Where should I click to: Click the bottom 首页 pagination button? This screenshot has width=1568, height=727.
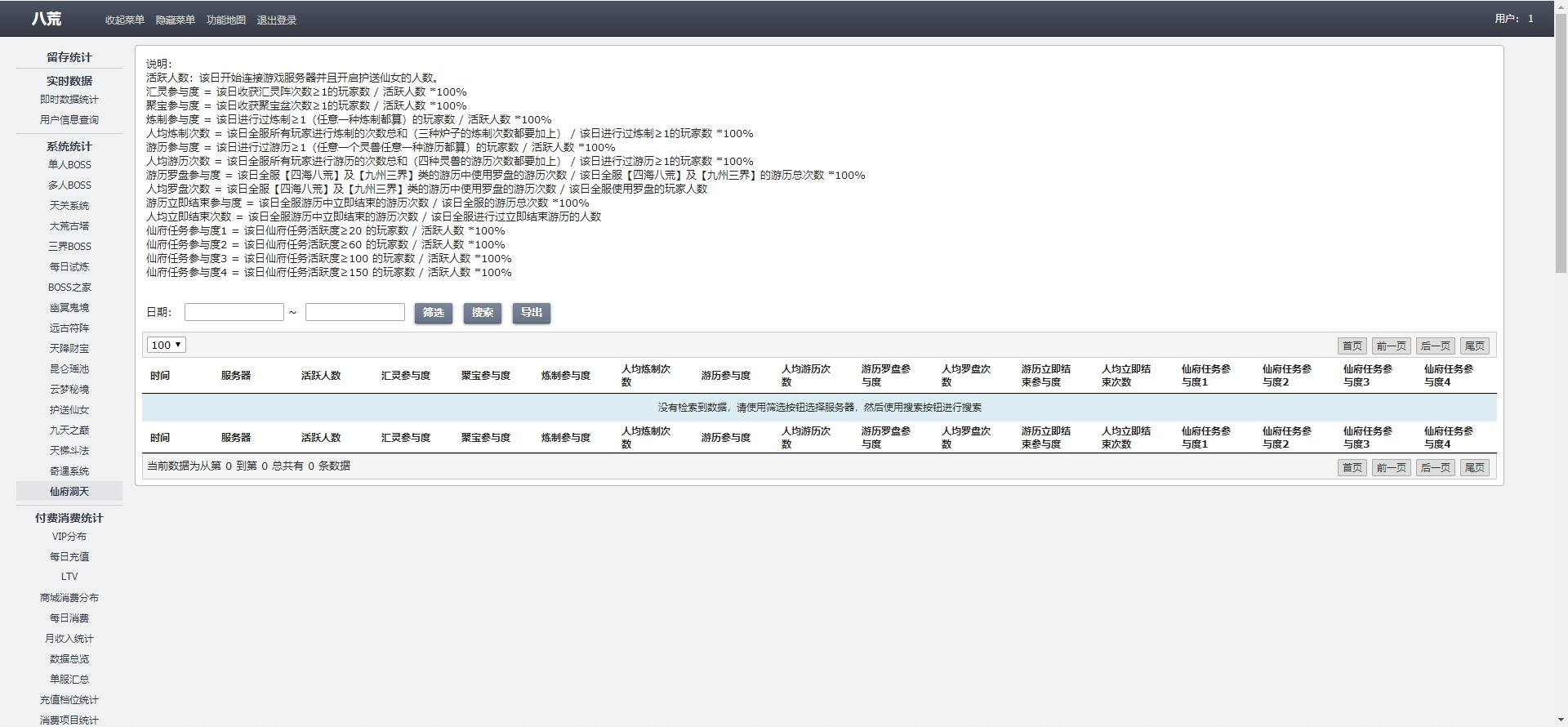1352,467
